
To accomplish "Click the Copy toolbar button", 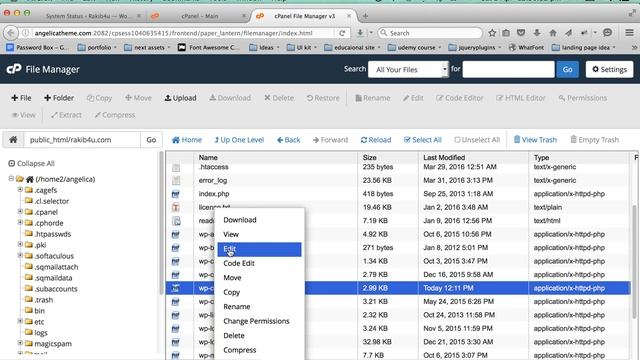I will click(99, 98).
